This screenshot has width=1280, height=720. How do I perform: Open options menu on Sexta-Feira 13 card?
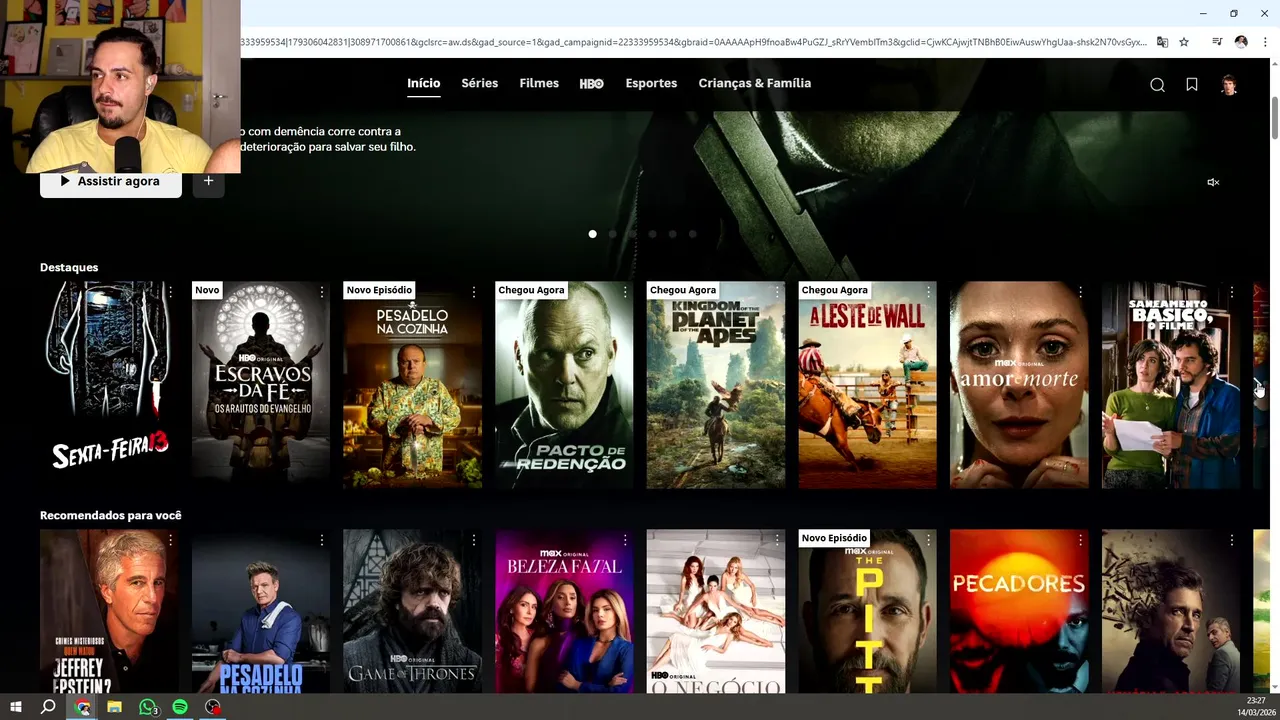coord(170,292)
